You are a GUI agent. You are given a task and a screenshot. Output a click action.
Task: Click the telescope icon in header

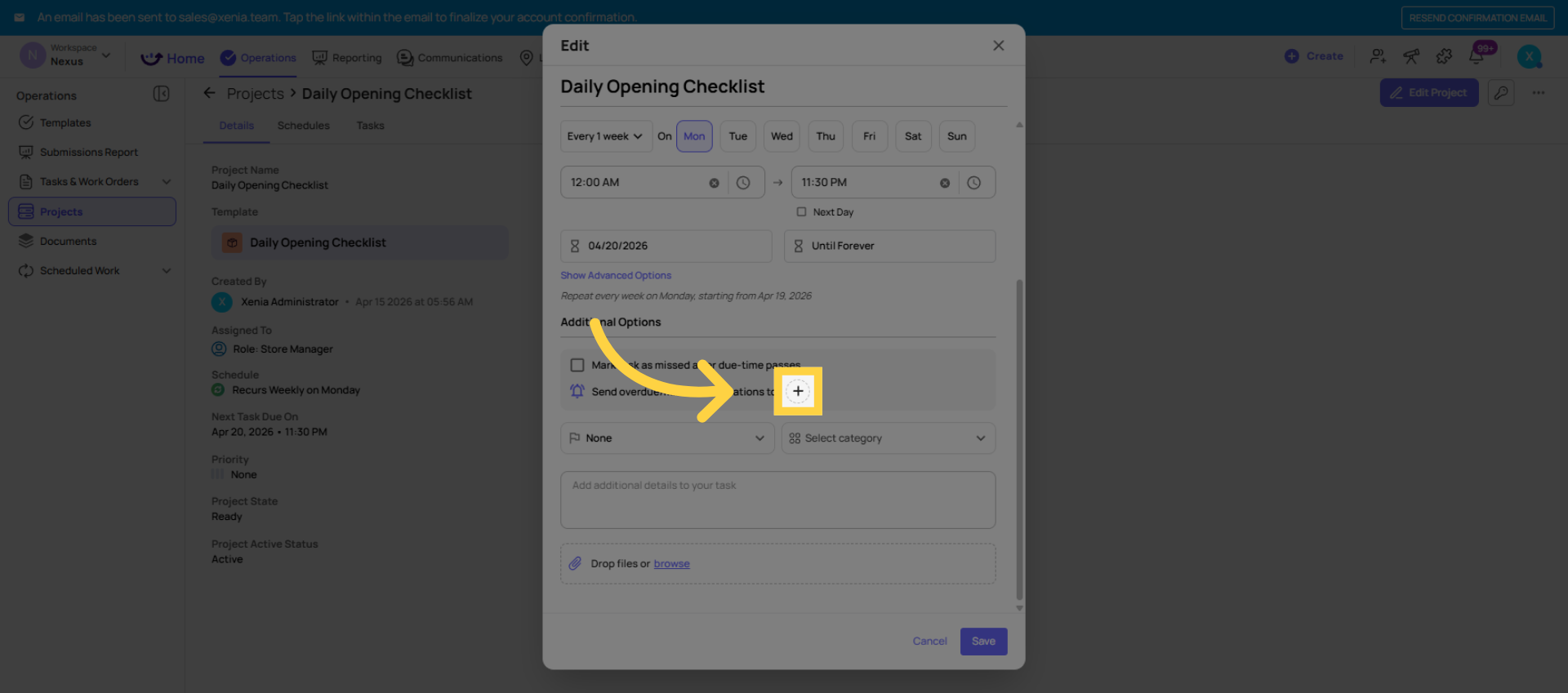(1411, 56)
